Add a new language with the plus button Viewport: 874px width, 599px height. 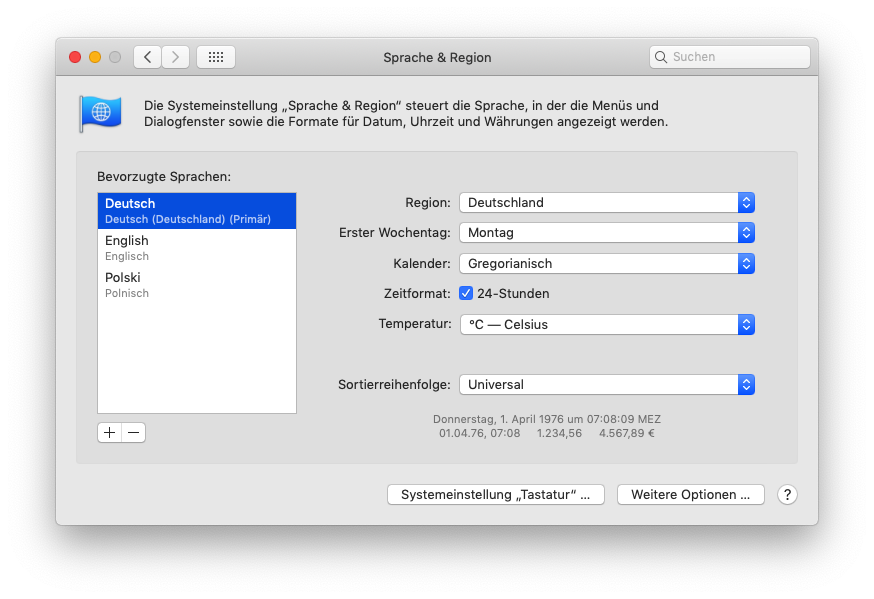tap(109, 432)
